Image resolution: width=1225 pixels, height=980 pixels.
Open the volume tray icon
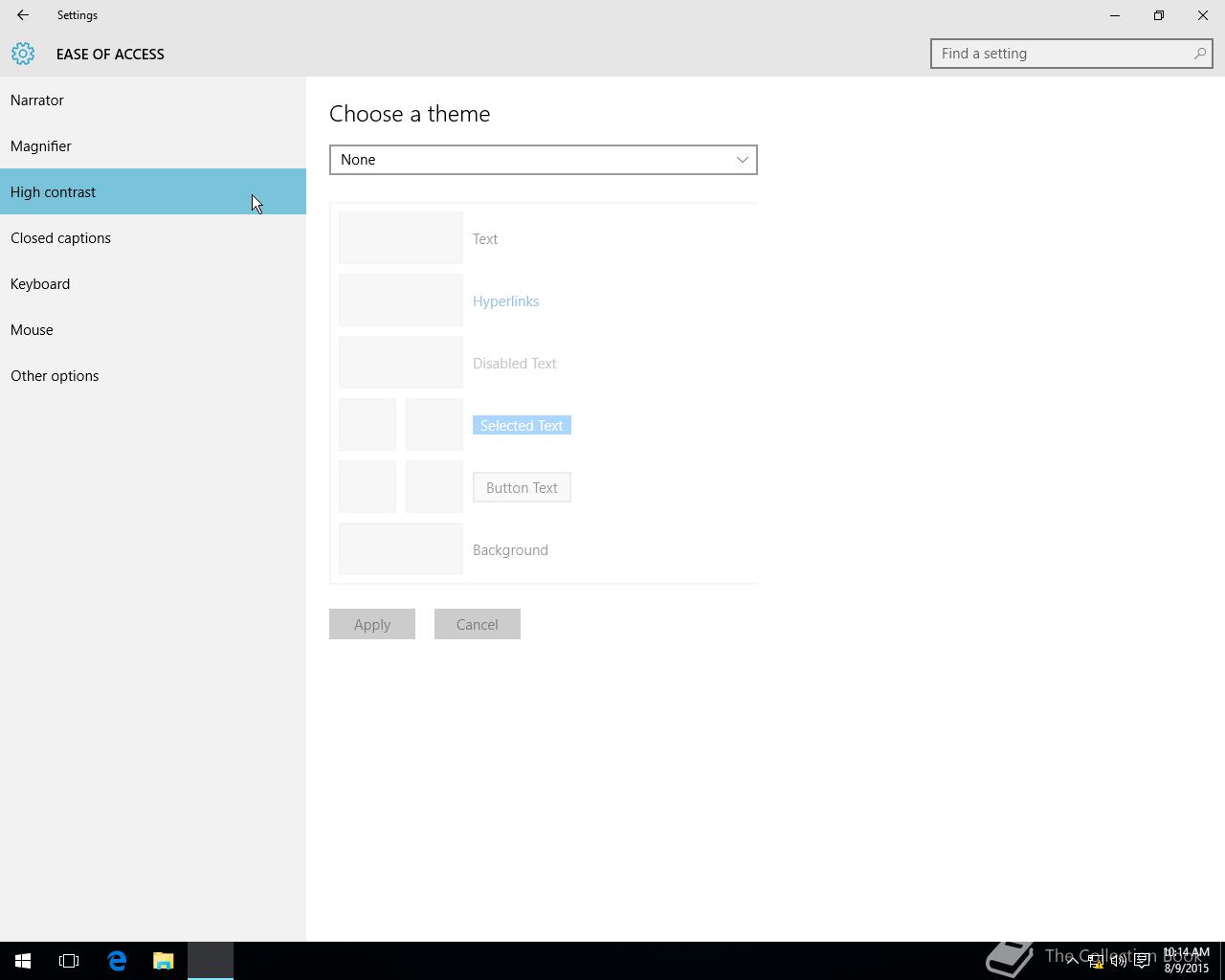pos(1119,961)
